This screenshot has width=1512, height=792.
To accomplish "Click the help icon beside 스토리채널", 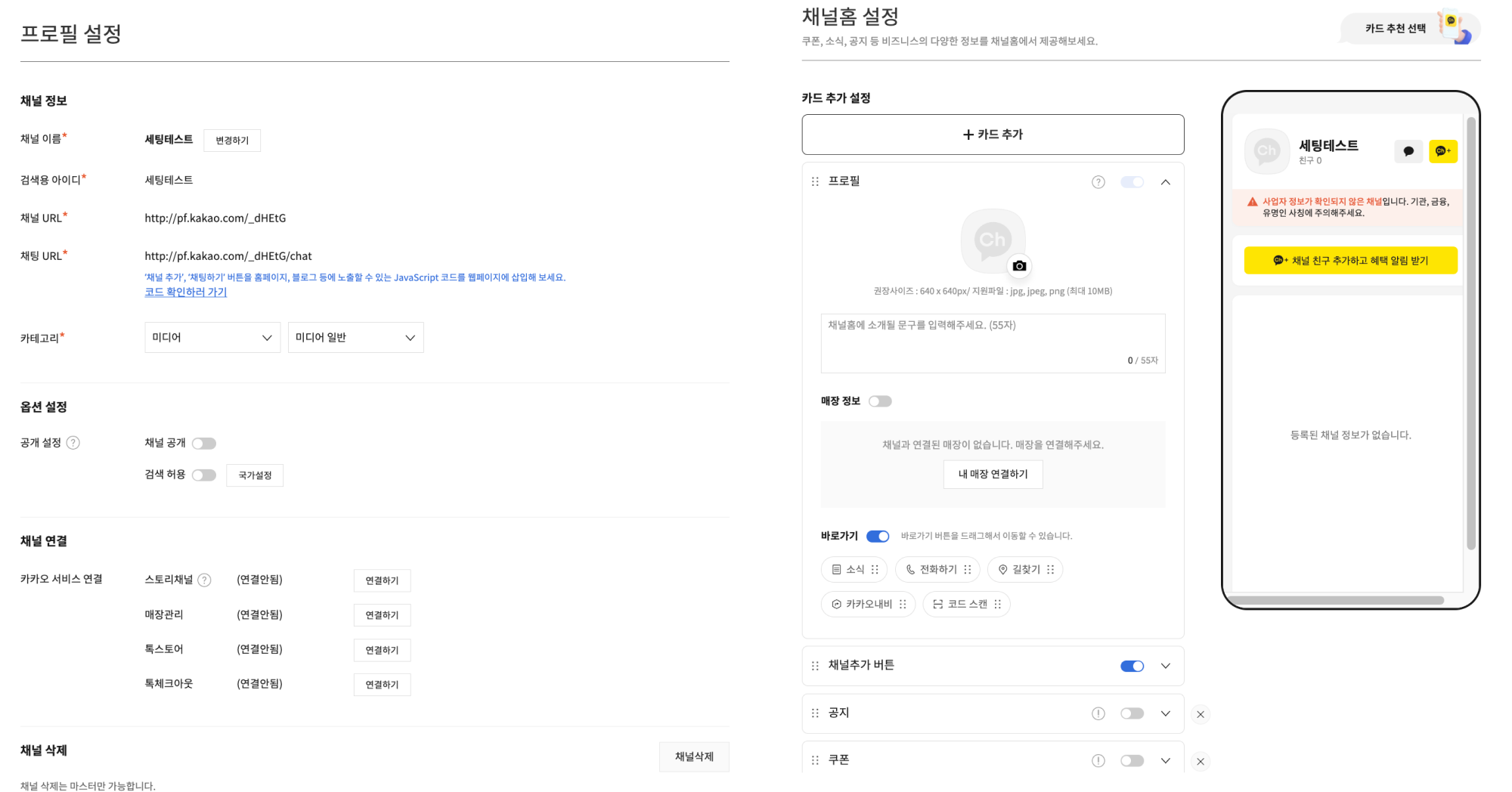I will 204,580.
